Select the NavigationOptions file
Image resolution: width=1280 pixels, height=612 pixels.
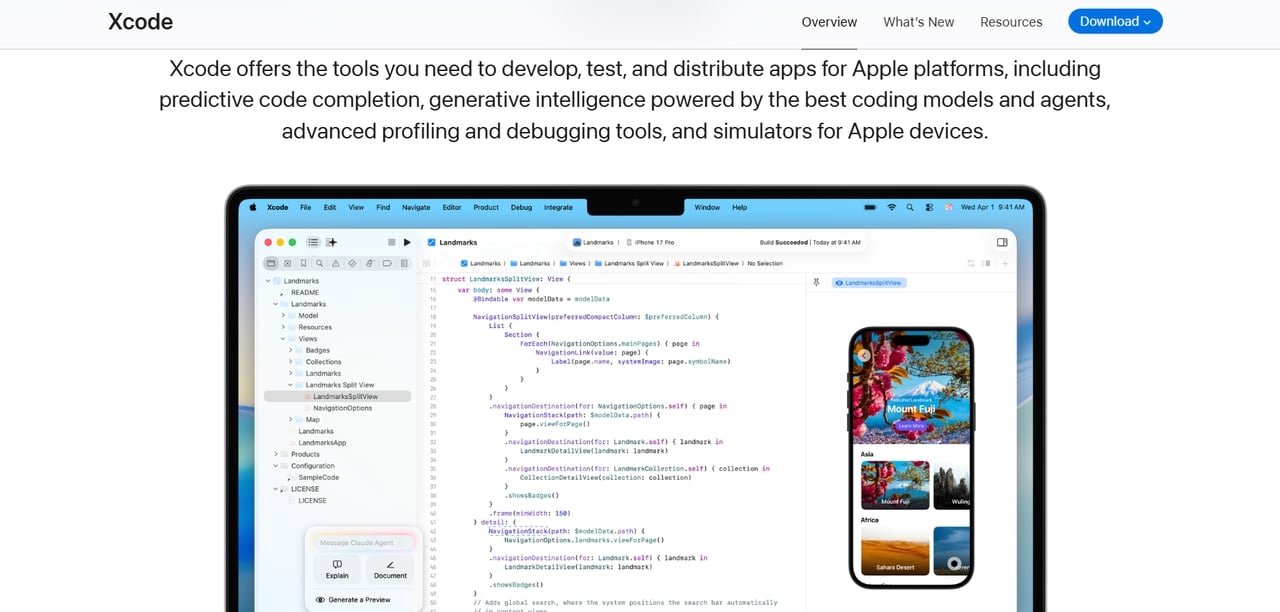[342, 408]
